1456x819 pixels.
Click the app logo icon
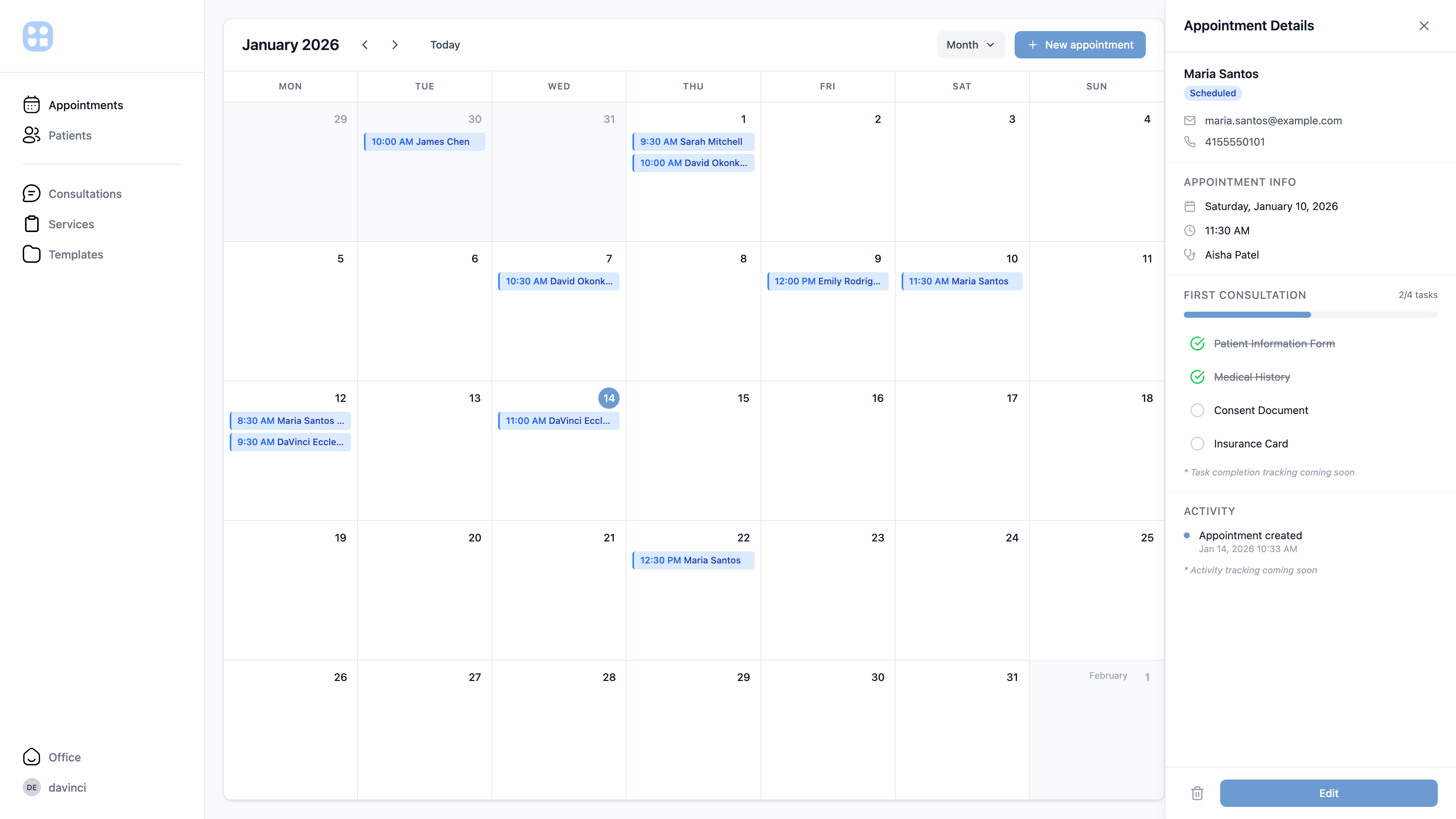[x=38, y=37]
